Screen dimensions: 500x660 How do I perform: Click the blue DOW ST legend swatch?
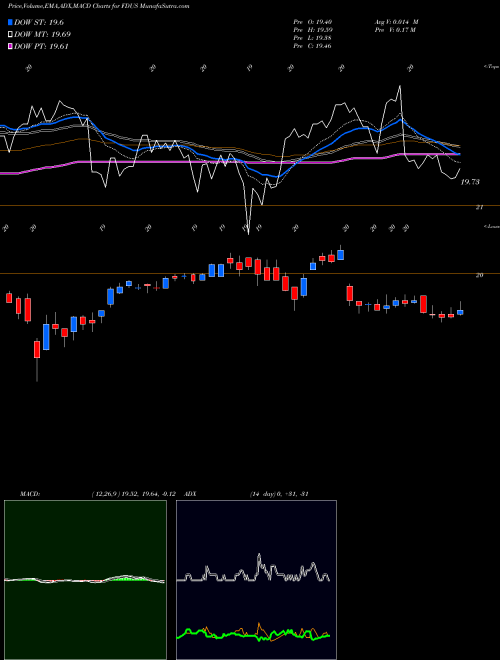[11, 22]
